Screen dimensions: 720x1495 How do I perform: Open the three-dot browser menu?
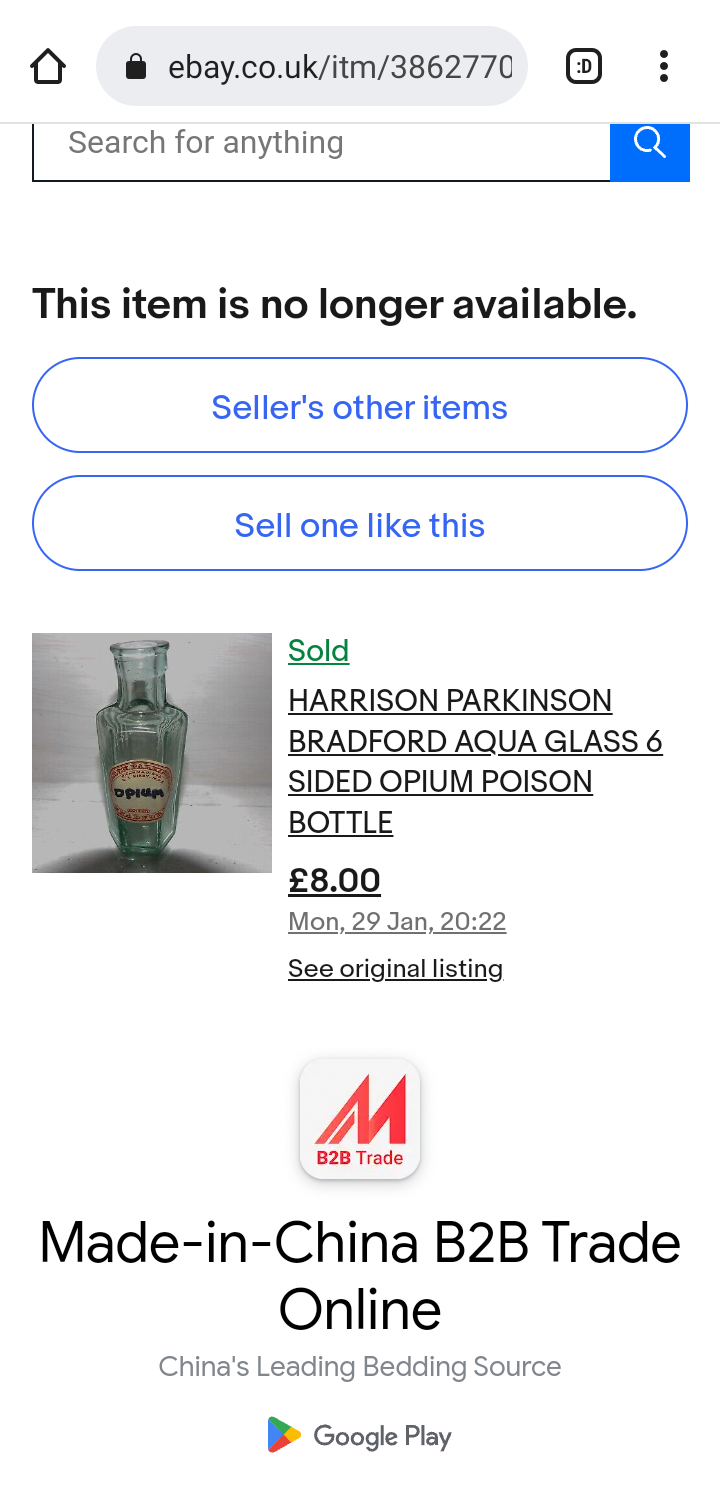pyautogui.click(x=663, y=67)
